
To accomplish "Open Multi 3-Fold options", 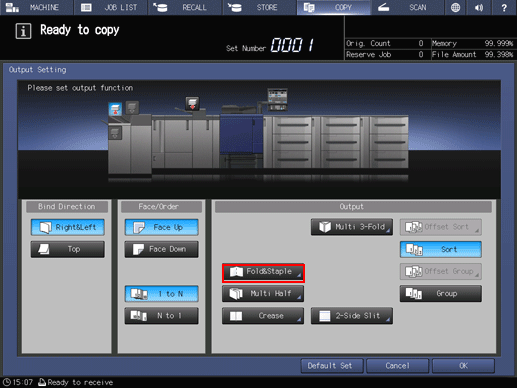I will pyautogui.click(x=352, y=227).
